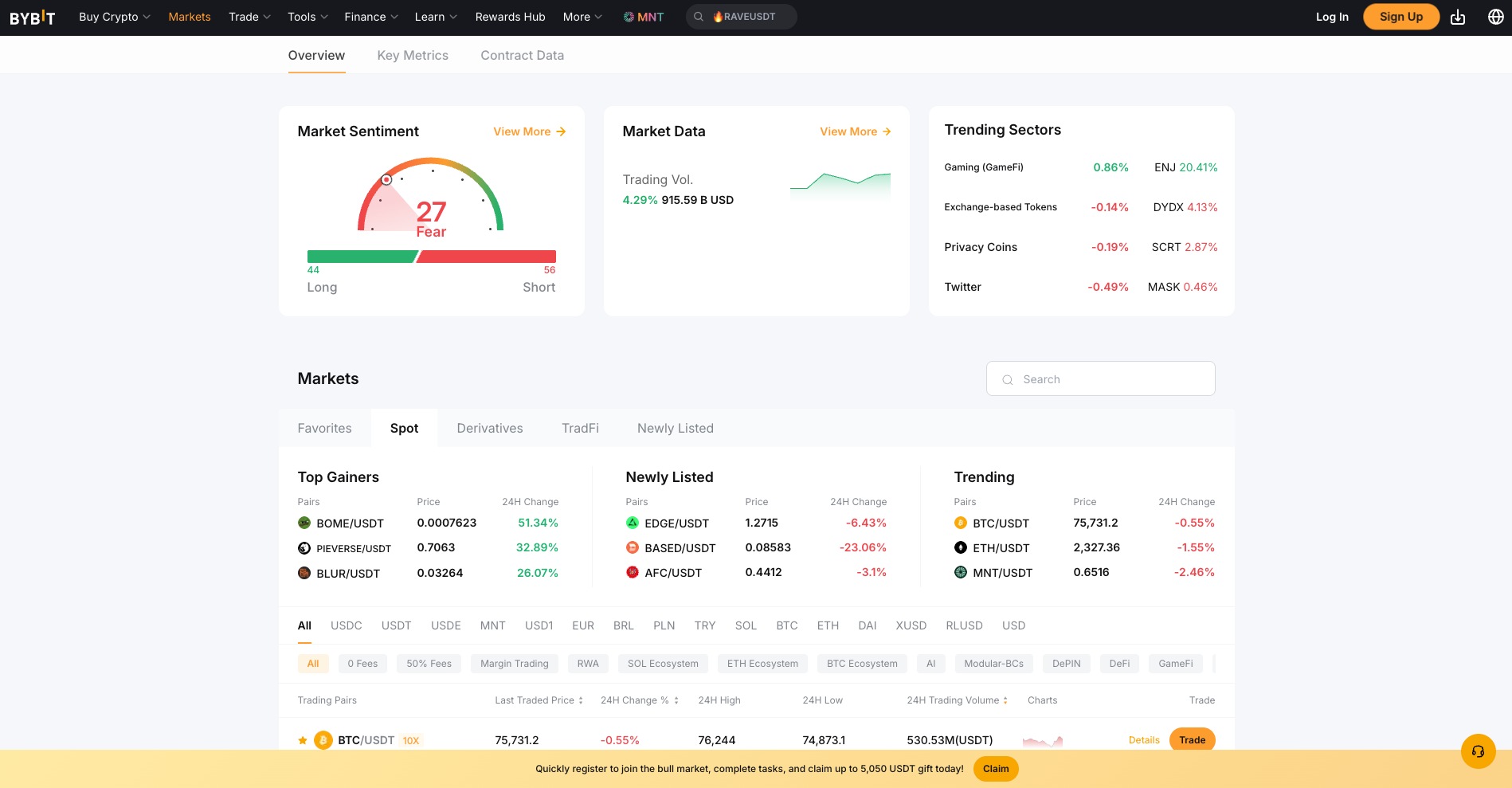This screenshot has width=1512, height=788.
Task: Switch to the Derivatives market tab
Action: 489,428
